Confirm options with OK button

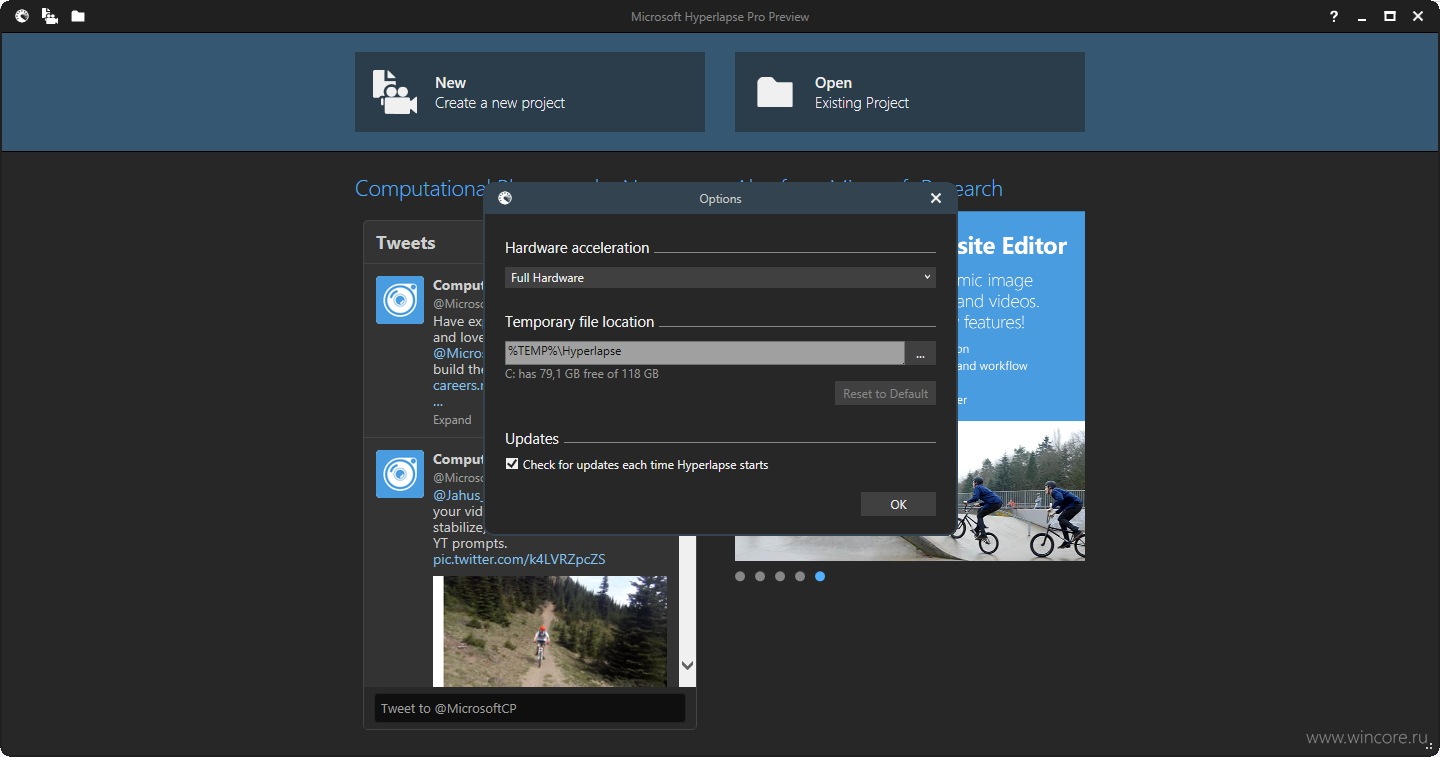tap(898, 504)
